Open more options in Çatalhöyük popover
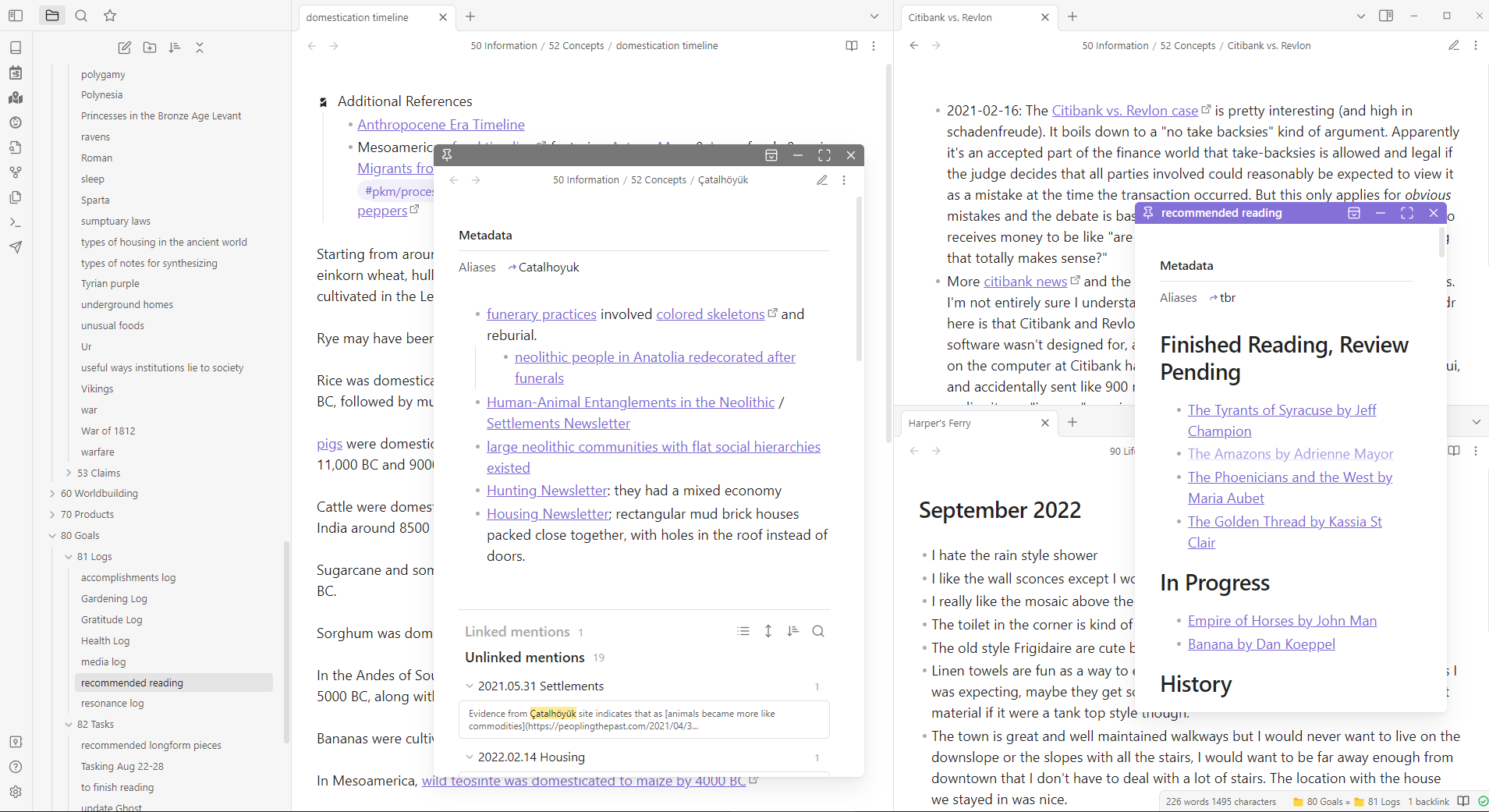 point(844,180)
